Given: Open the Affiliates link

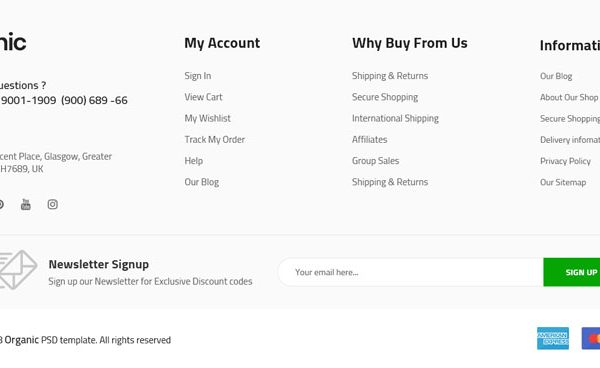Looking at the screenshot, I should click(370, 140).
